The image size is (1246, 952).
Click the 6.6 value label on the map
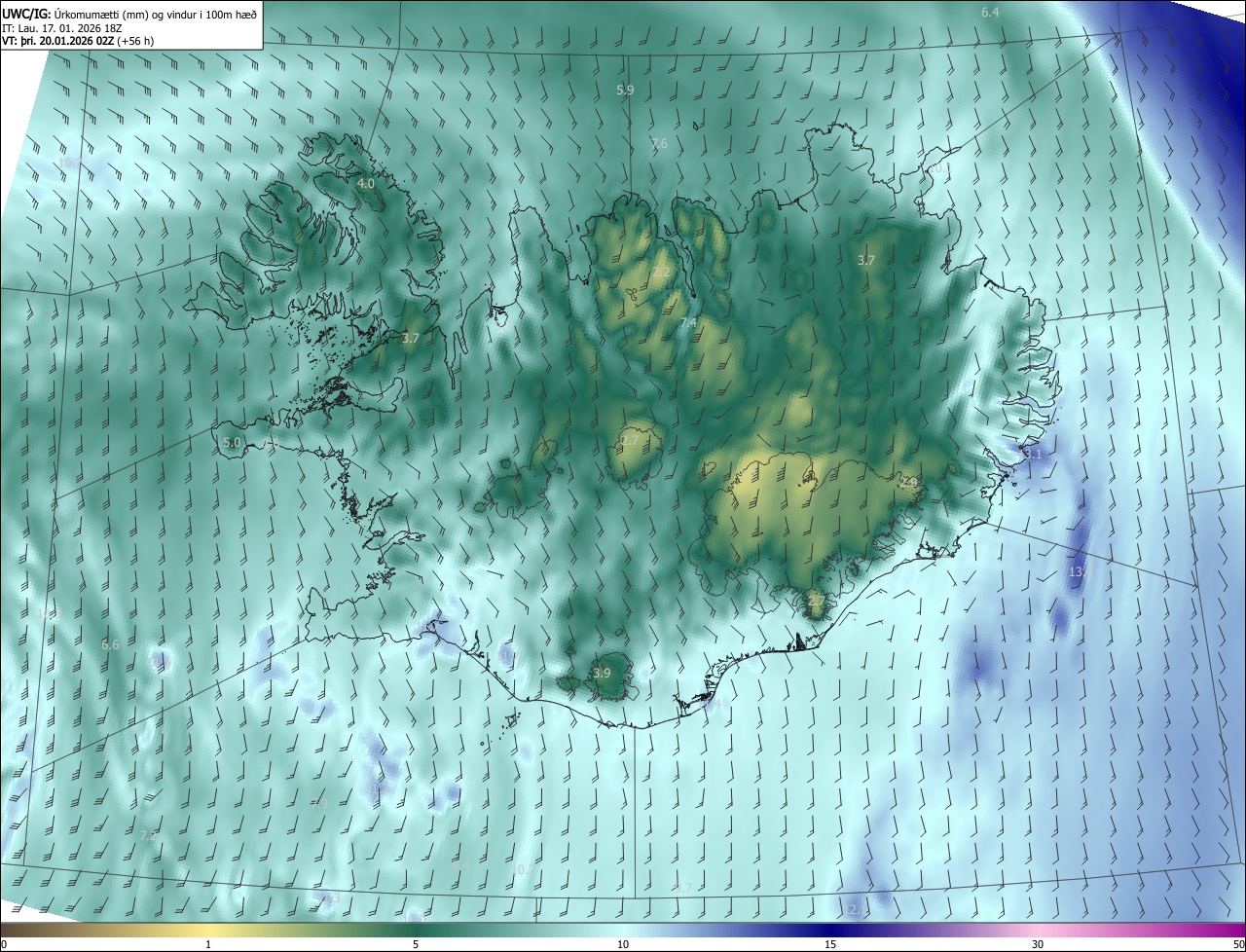click(x=110, y=644)
